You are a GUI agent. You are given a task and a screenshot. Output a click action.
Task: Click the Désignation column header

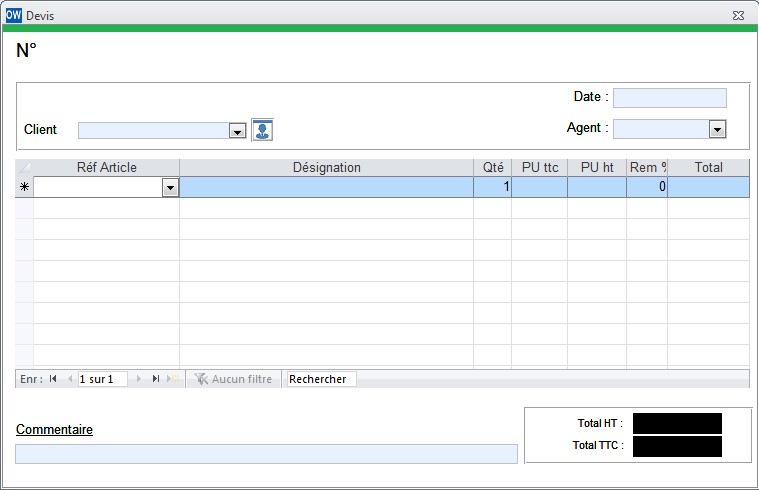(x=327, y=168)
